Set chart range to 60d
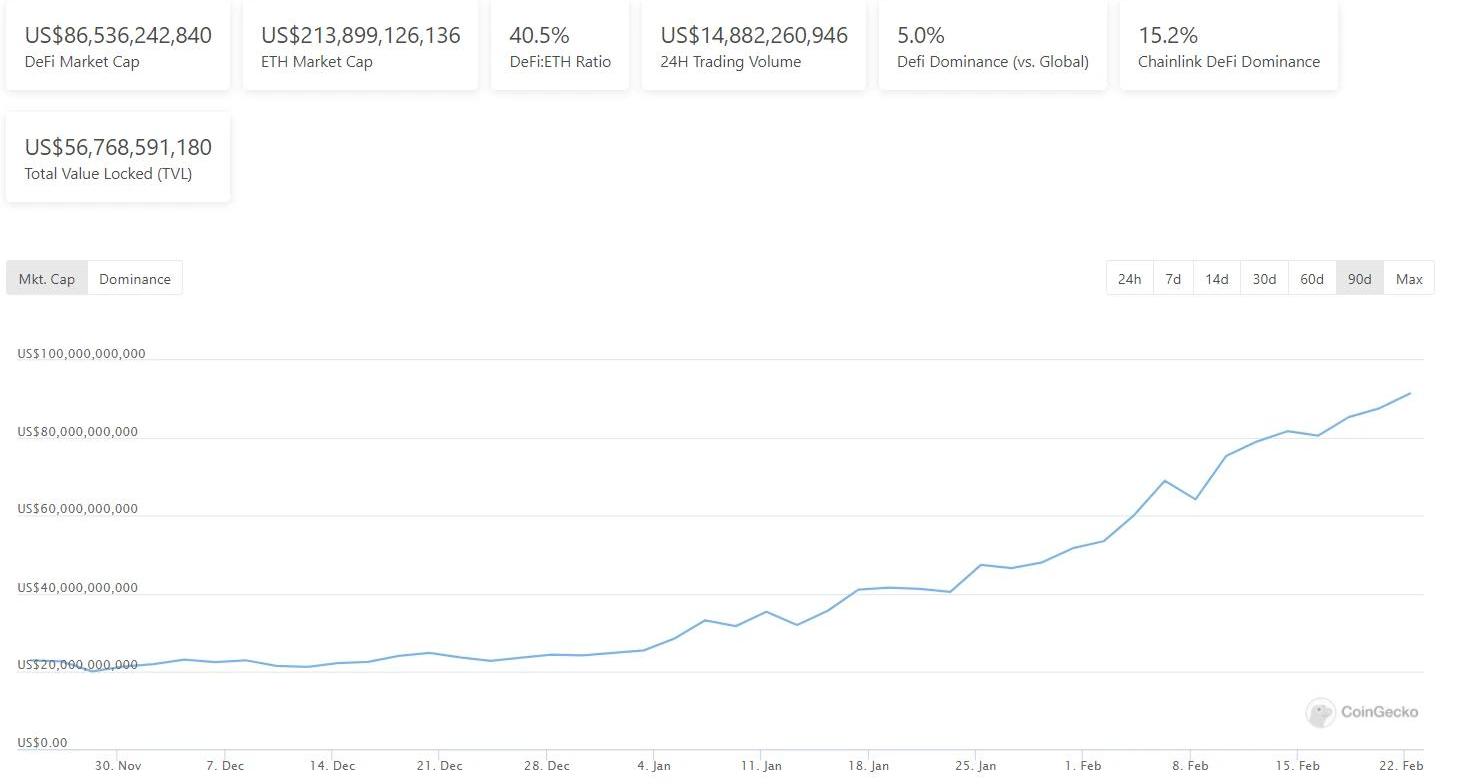Viewport: 1466px width, 784px height. (1312, 279)
